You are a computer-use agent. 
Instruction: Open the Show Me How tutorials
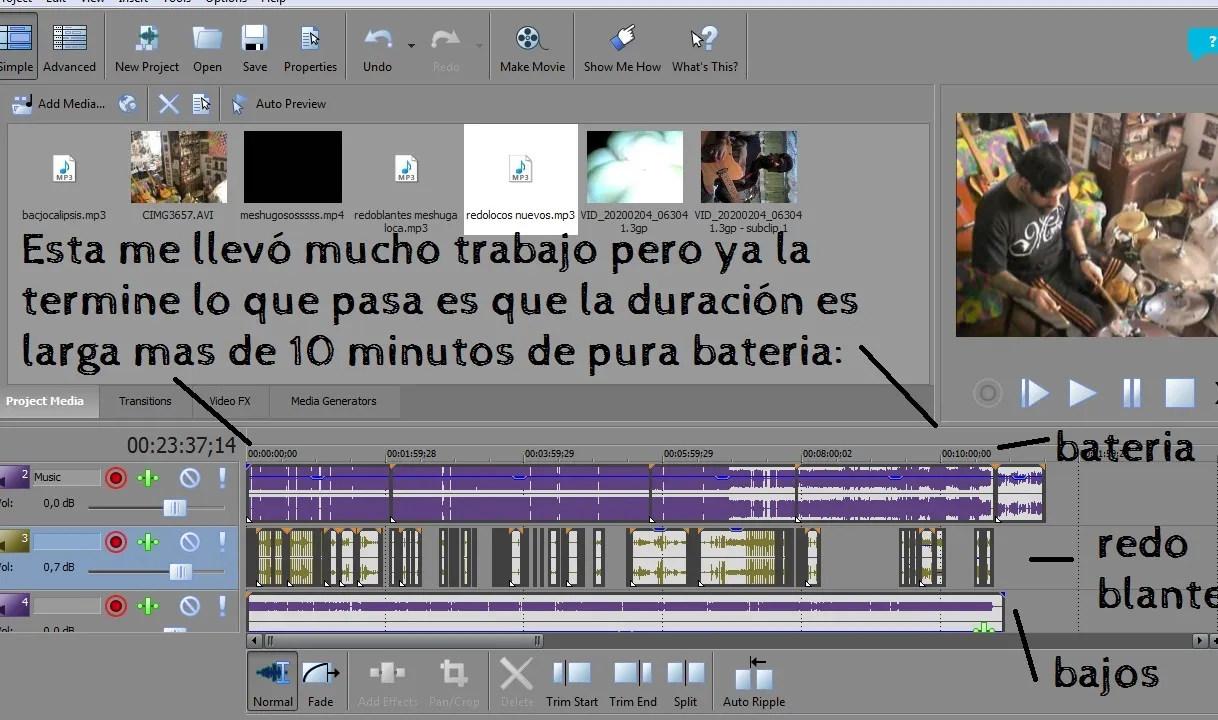[622, 47]
